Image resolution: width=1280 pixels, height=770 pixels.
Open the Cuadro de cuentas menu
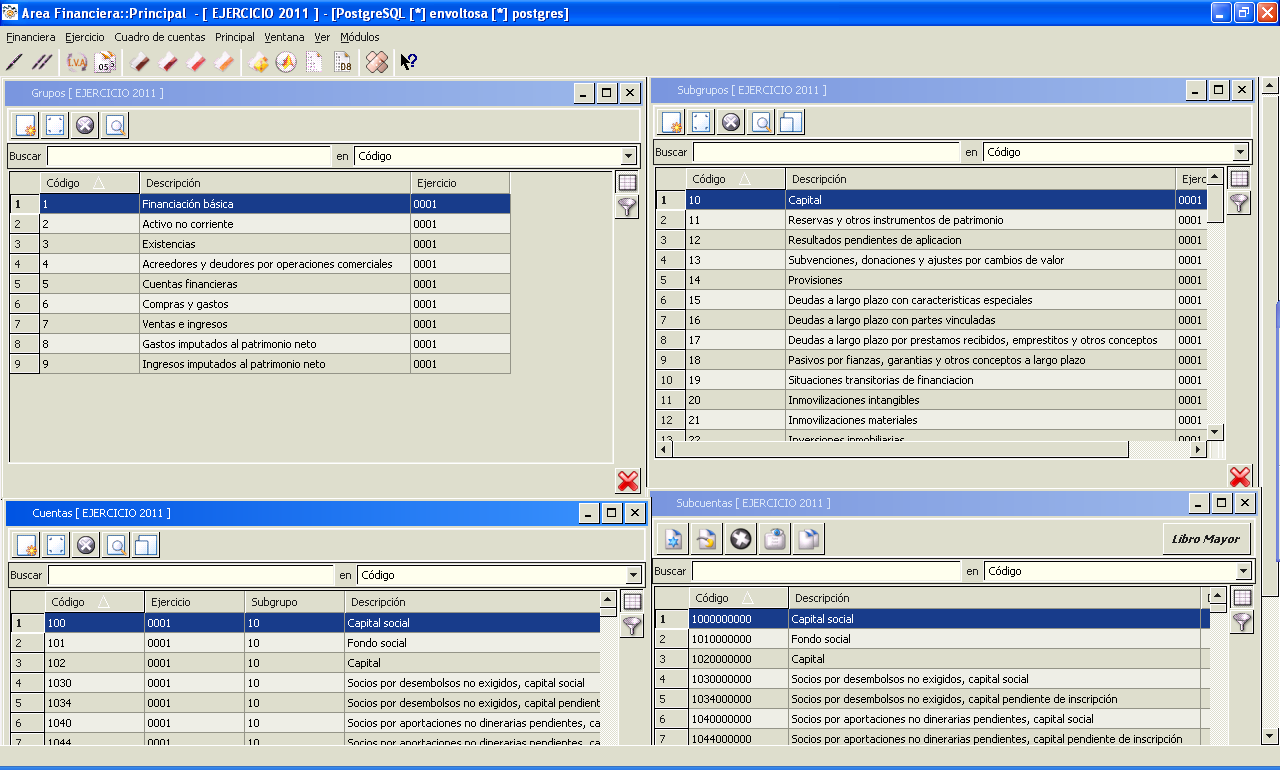point(160,37)
